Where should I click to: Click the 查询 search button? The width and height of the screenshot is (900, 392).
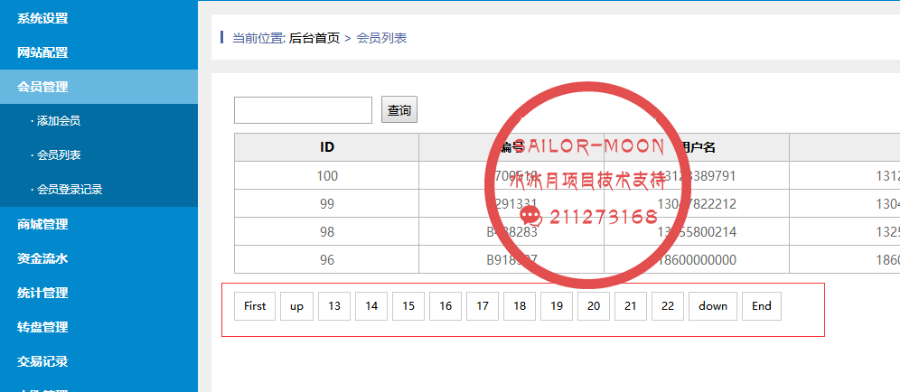click(x=399, y=110)
